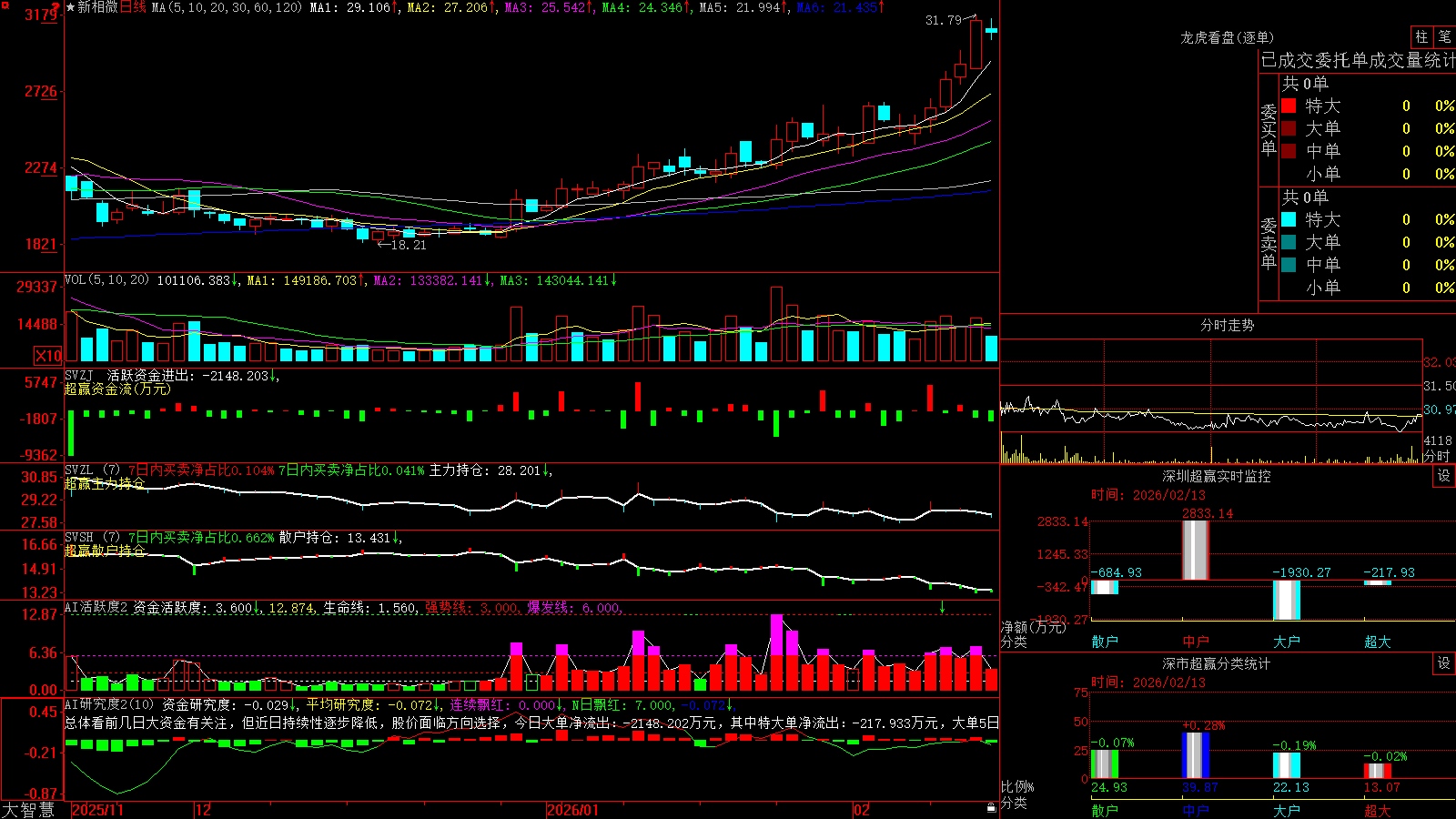Click the teal 中单 sell order swatch

1289,265
